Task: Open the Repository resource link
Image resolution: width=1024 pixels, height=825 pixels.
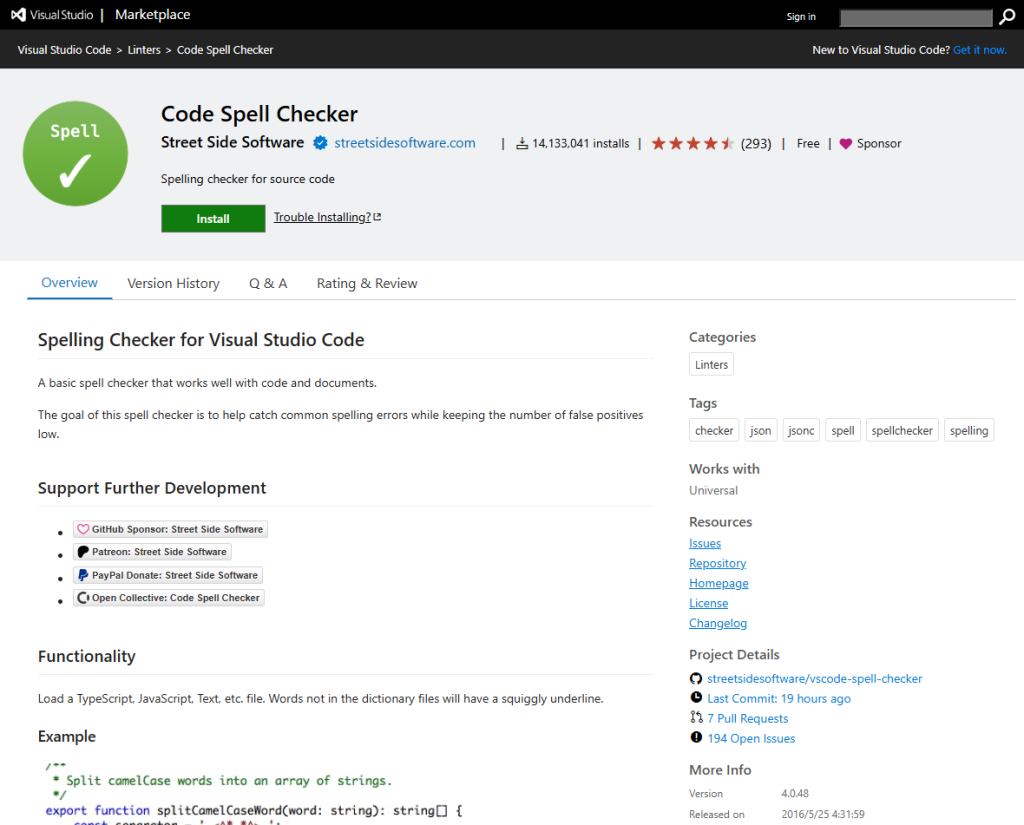Action: (x=717, y=563)
